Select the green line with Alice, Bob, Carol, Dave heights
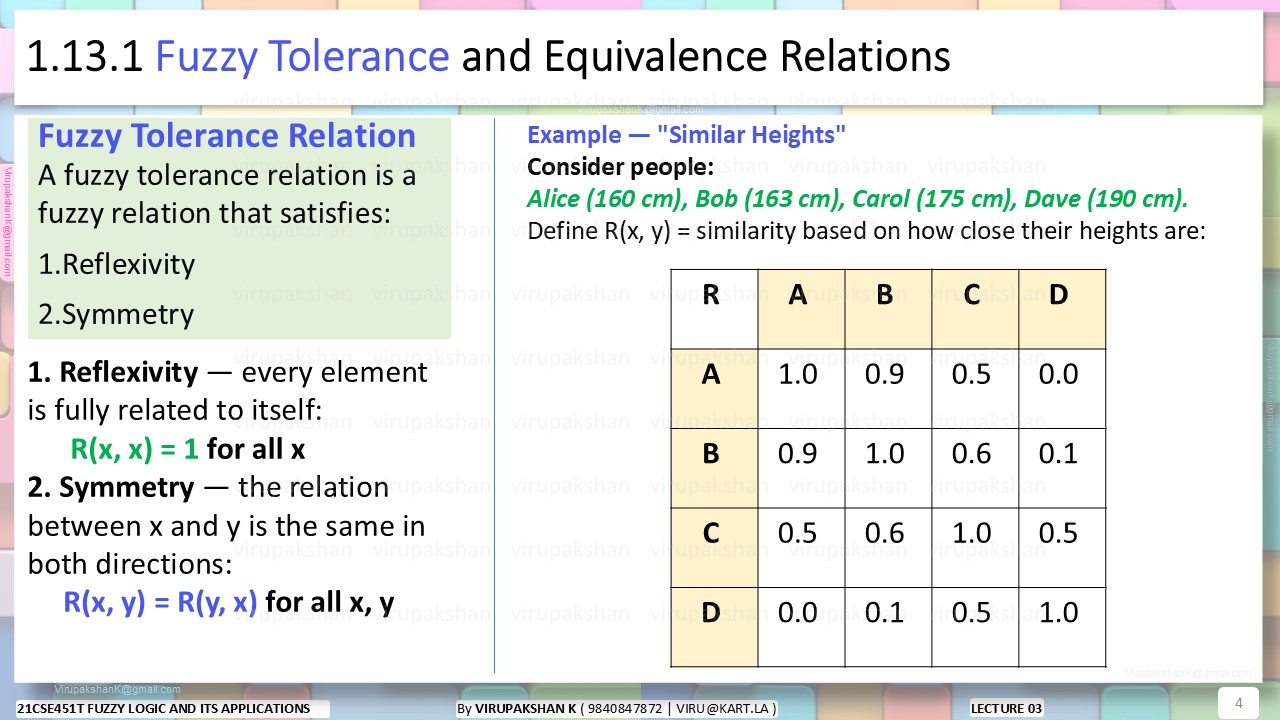Viewport: 1280px width, 720px height. (x=858, y=198)
